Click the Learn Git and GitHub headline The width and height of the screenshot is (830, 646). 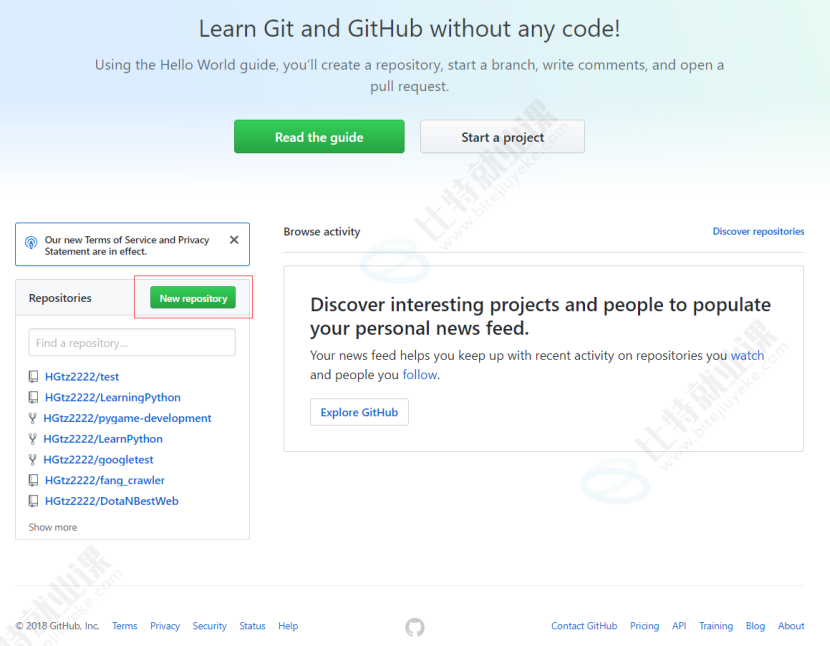coord(409,28)
